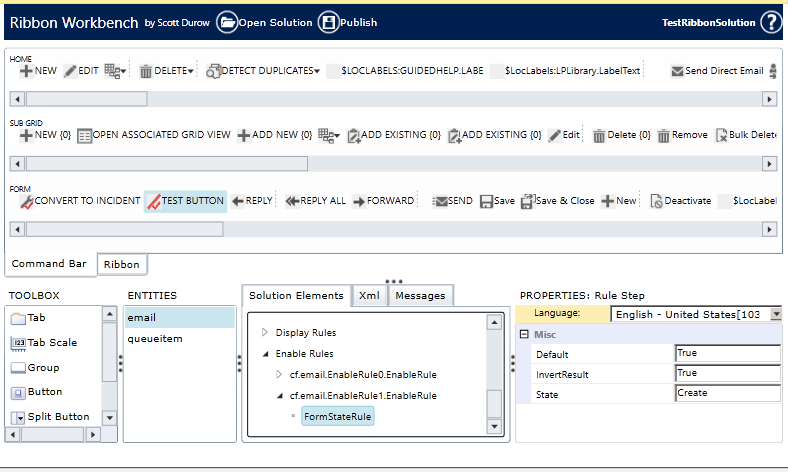Collapse cf.email.EnableRule1.EnableRule node
Image resolution: width=788 pixels, height=472 pixels.
(280, 396)
